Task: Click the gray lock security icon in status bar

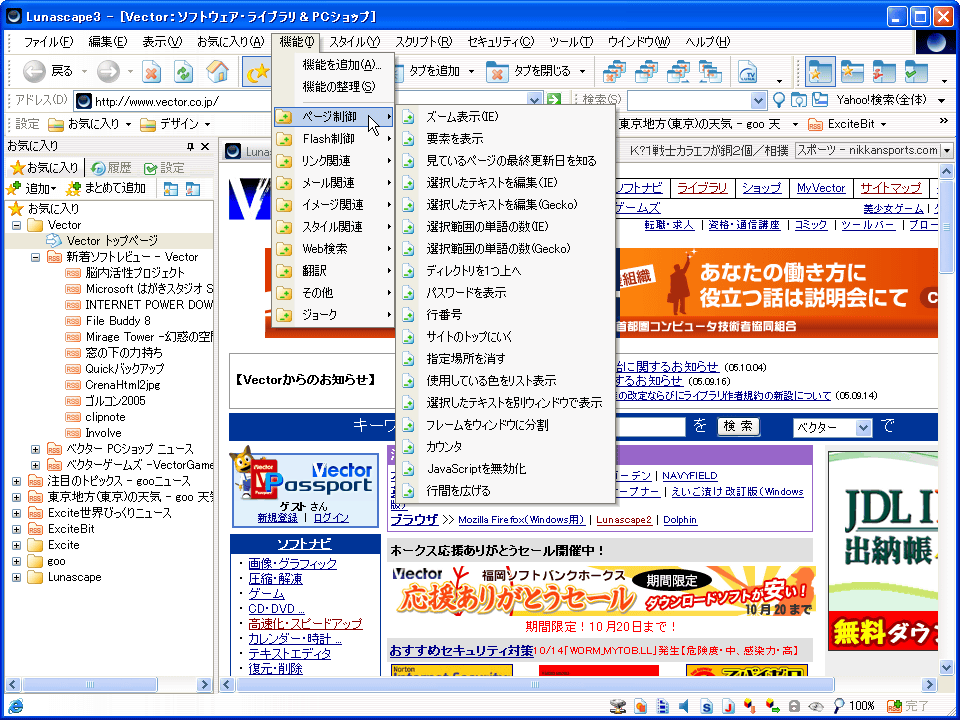Action: (x=793, y=706)
